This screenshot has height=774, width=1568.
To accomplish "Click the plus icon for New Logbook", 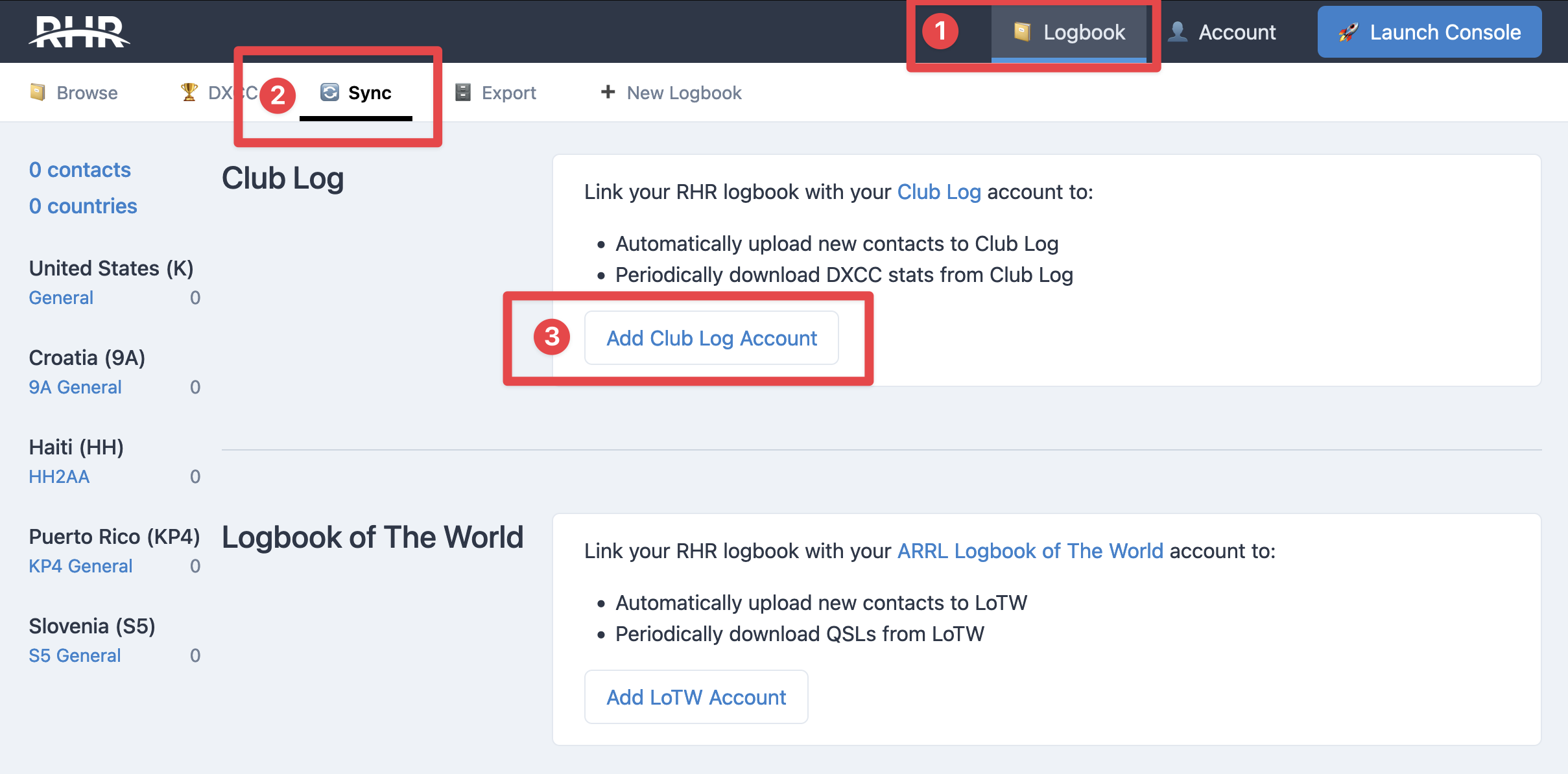I will [x=608, y=93].
